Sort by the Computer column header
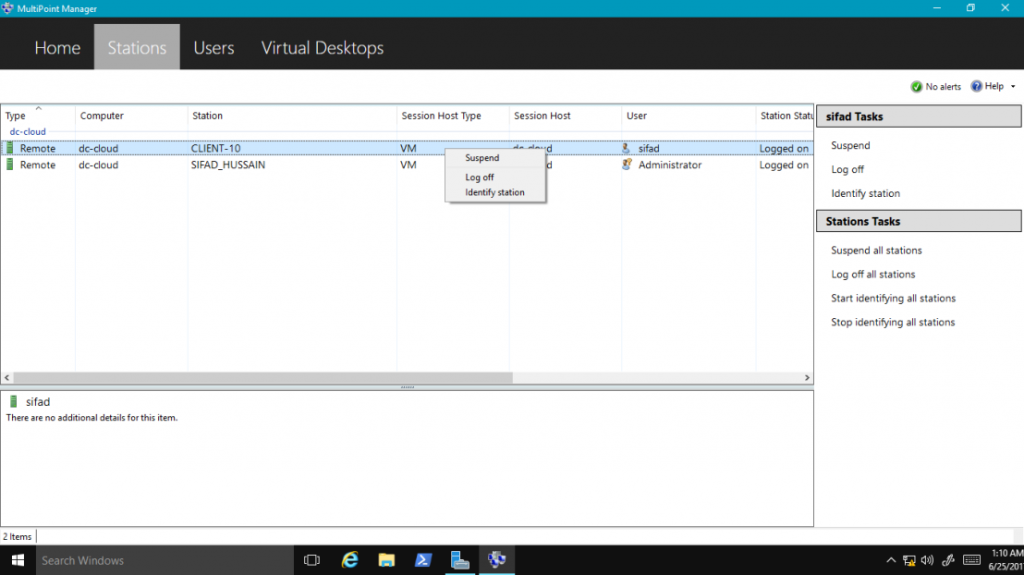This screenshot has height=575, width=1024. click(131, 116)
